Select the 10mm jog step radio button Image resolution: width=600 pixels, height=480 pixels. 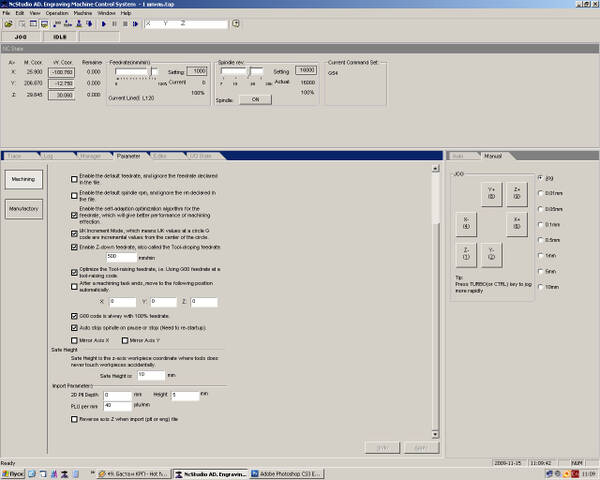(x=541, y=287)
